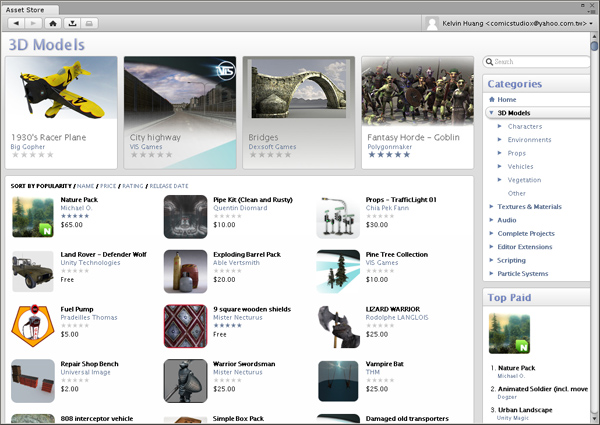
Task: Open the Damaged old transporters title
Action: pyautogui.click(x=407, y=418)
